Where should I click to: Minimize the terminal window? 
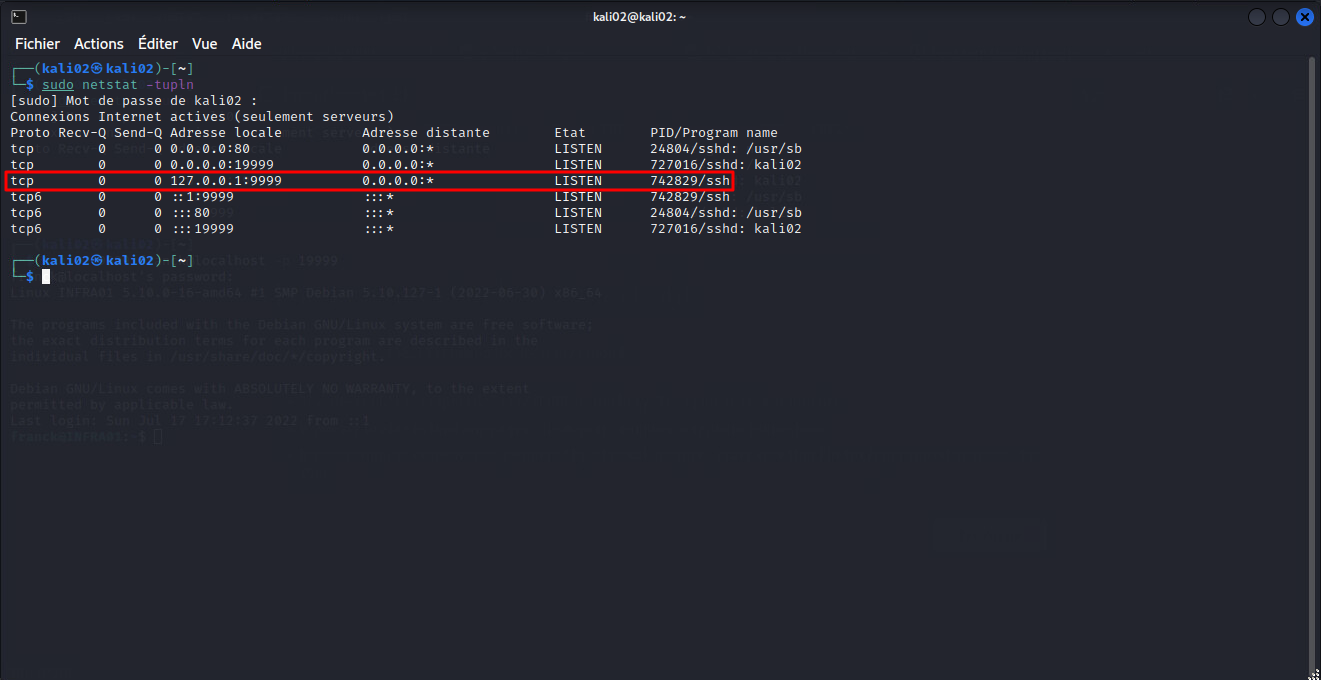click(1256, 17)
